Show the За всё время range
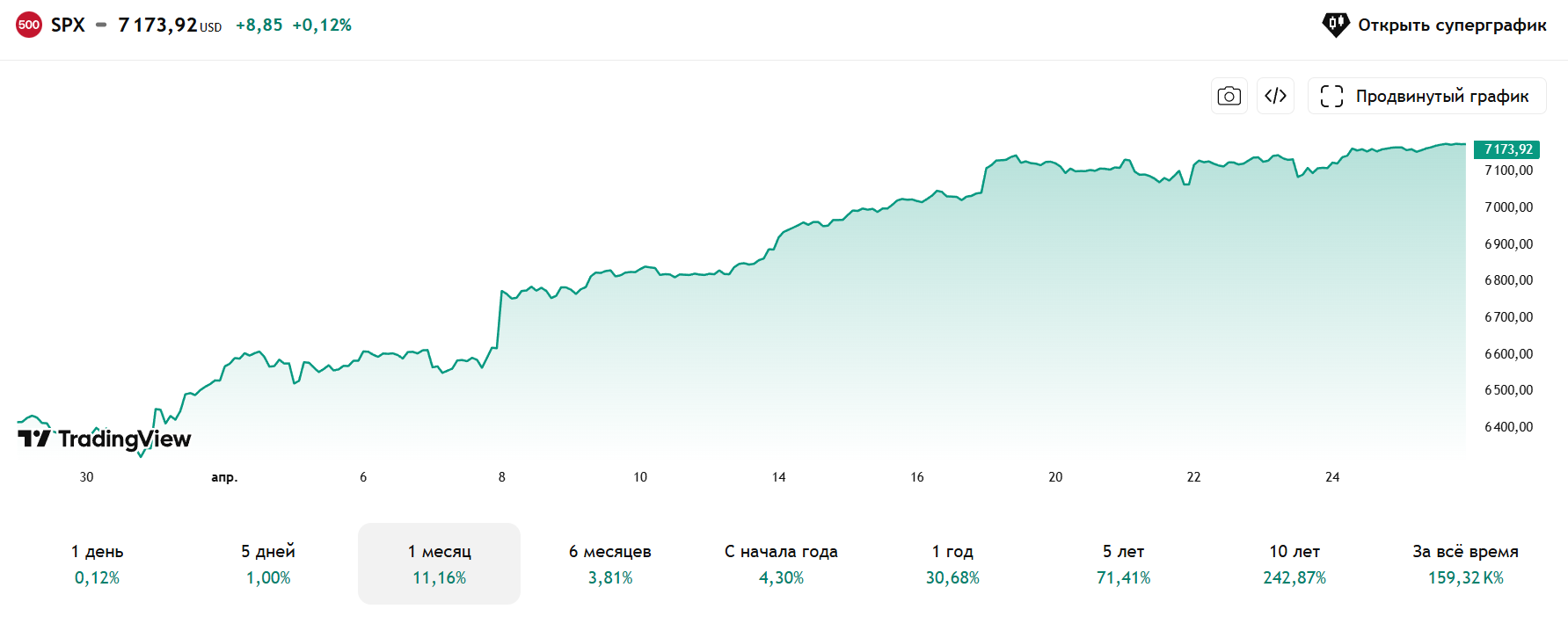Viewport: 1568px width, 638px height. [1465, 563]
